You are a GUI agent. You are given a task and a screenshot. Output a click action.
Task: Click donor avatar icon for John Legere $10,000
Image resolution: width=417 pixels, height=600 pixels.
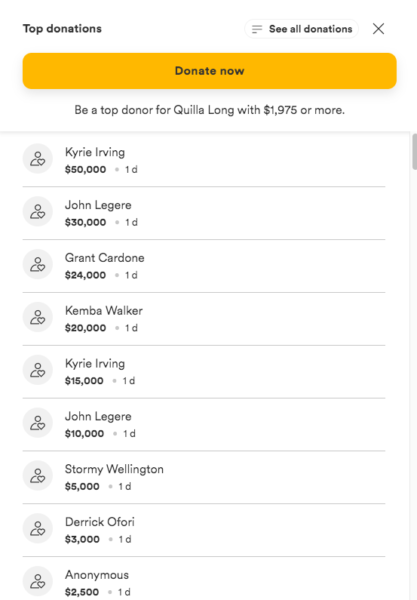click(x=37, y=422)
